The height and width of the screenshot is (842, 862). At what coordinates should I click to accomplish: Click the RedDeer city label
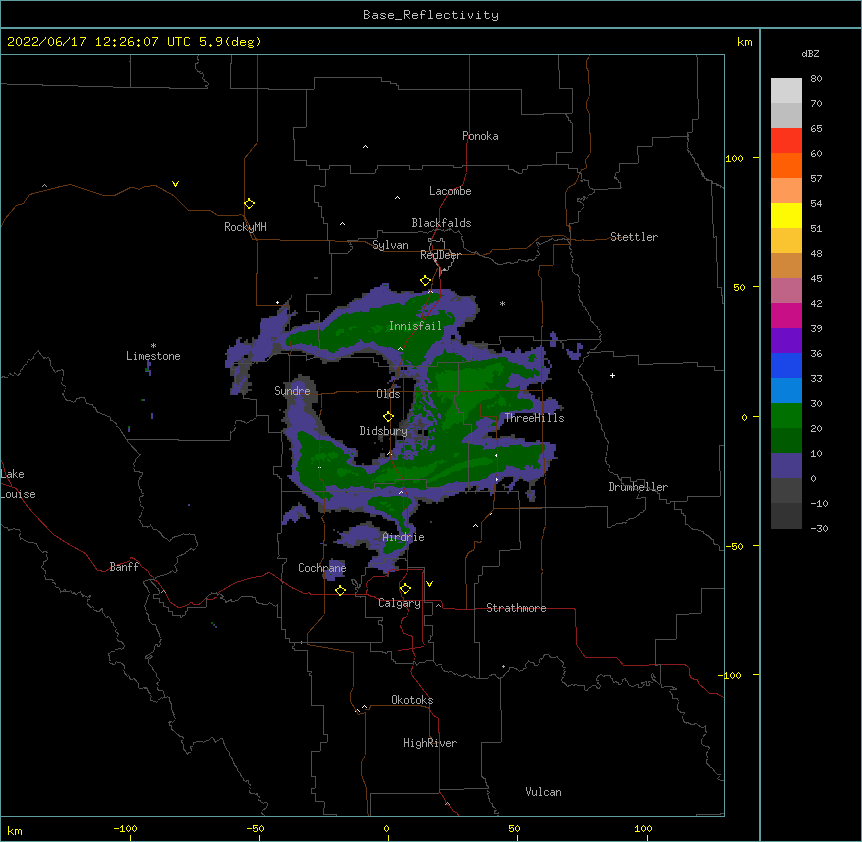(440, 255)
